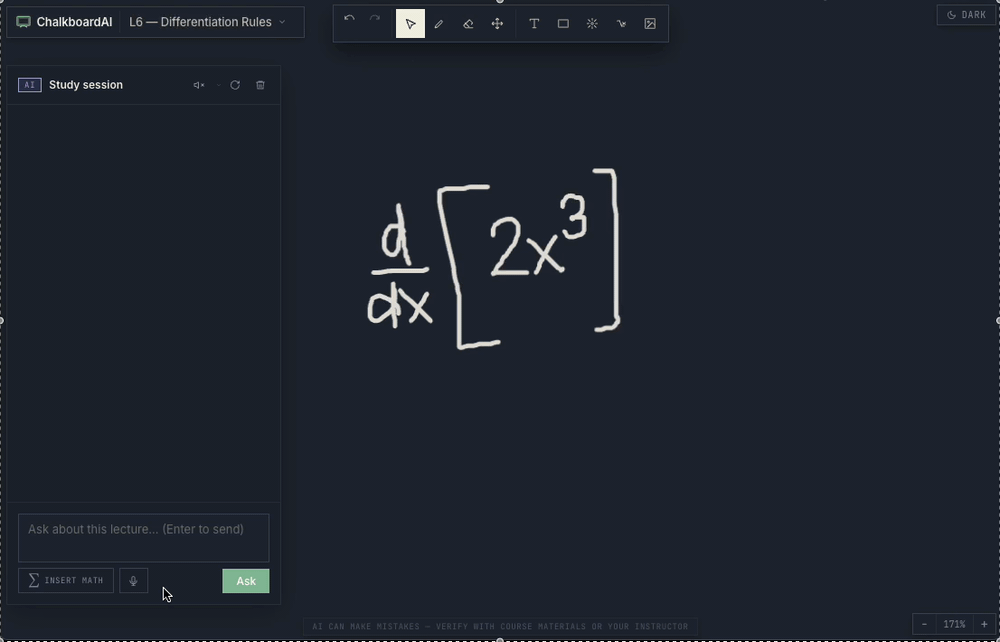Select the move/pan tool
The width and height of the screenshot is (1000, 642).
click(497, 24)
